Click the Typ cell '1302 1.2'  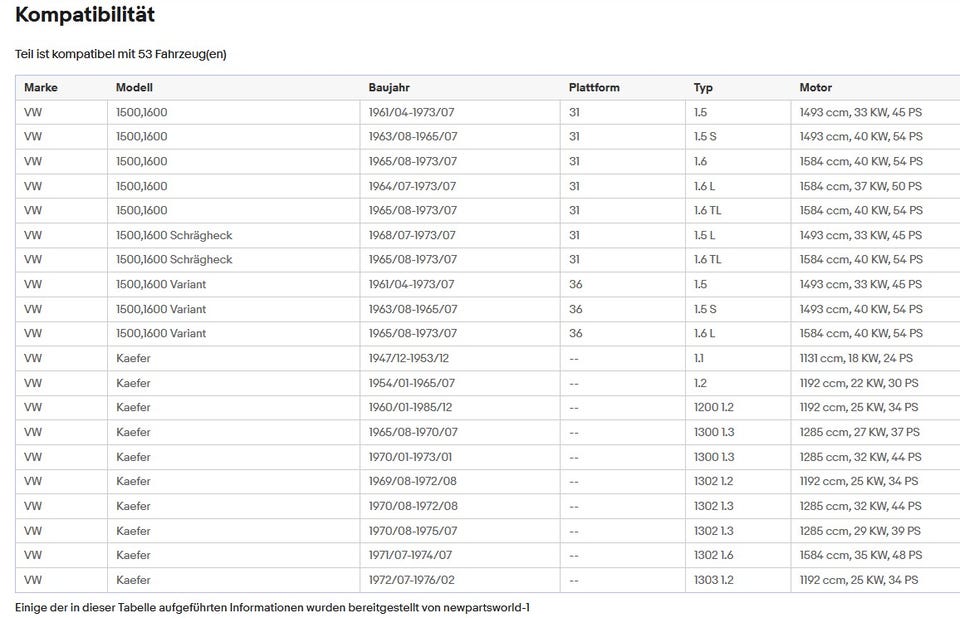[x=713, y=481]
